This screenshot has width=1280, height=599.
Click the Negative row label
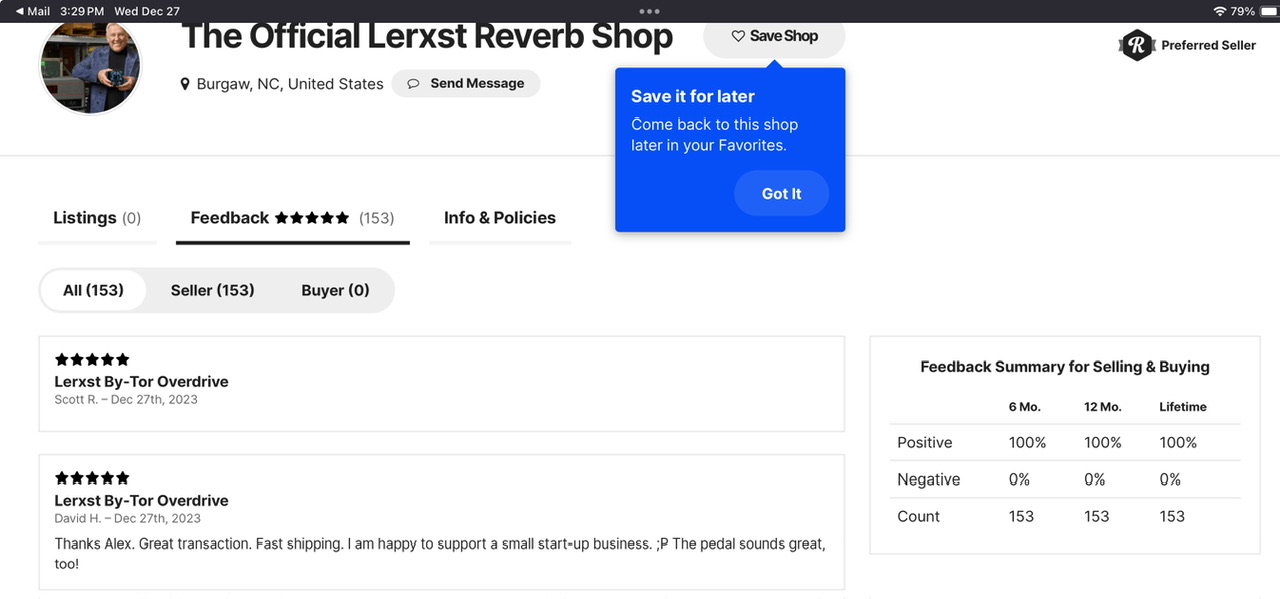coord(929,480)
